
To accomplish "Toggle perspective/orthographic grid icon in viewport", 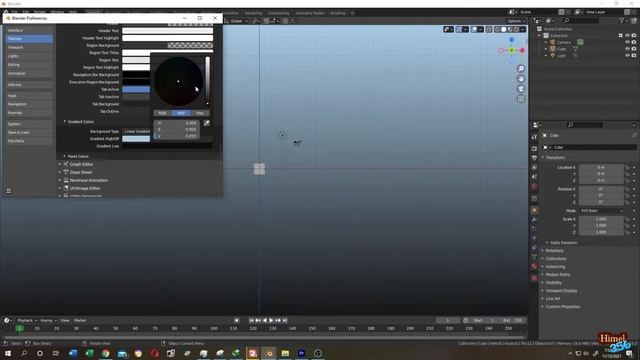I will tap(521, 99).
